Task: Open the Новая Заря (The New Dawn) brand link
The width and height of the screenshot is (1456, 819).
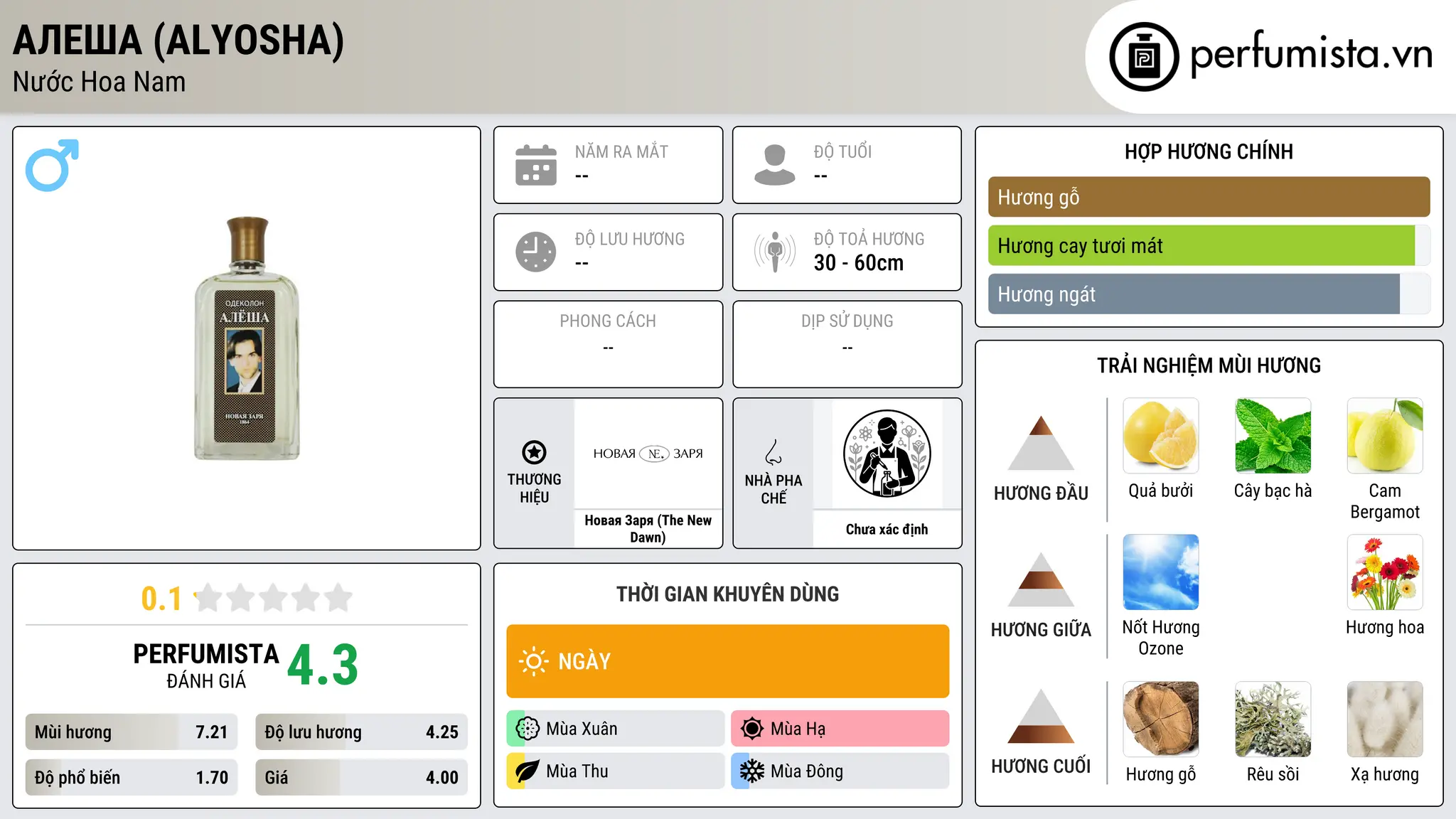Action: pos(648,529)
